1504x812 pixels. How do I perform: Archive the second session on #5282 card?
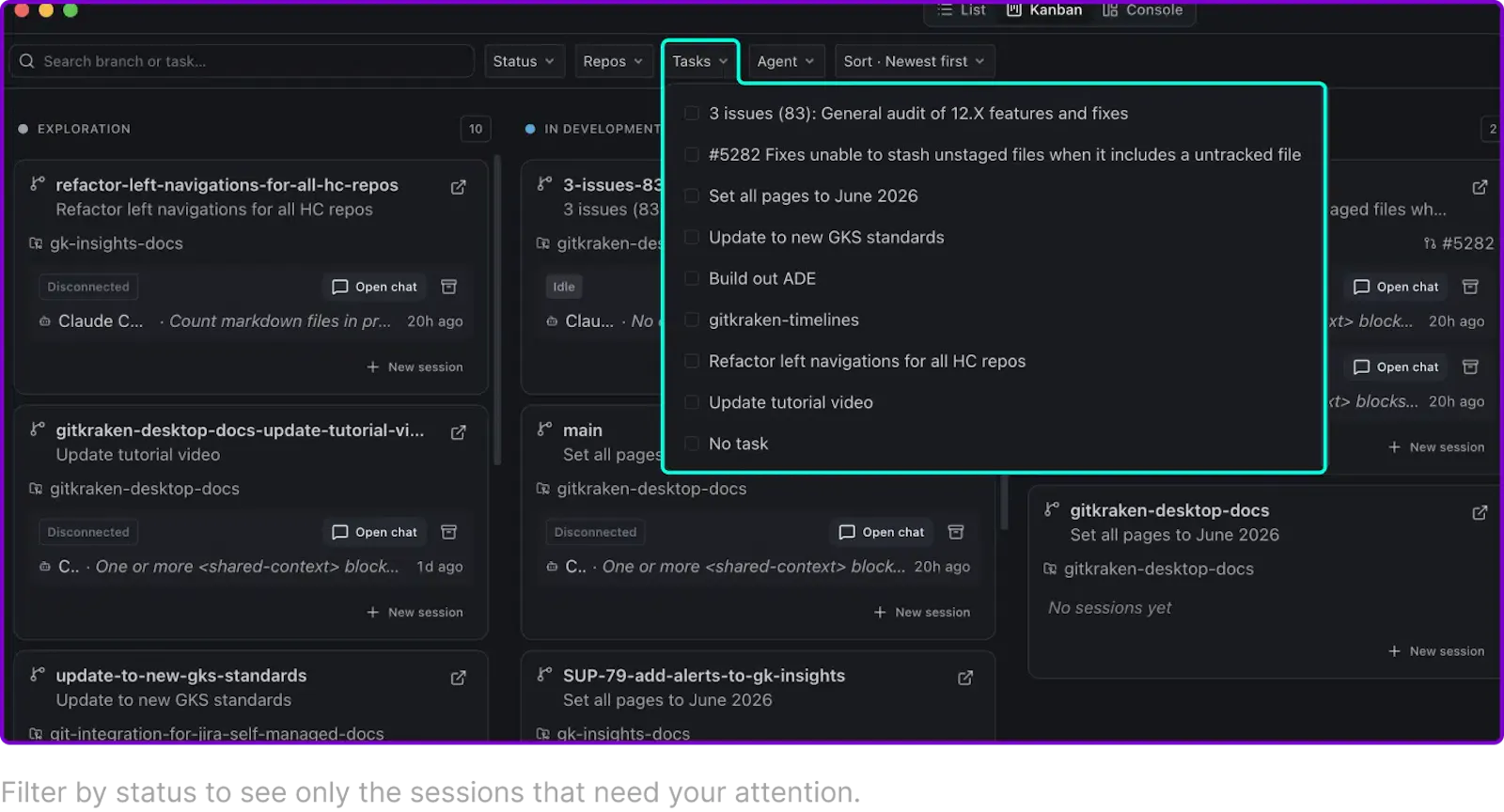1471,367
